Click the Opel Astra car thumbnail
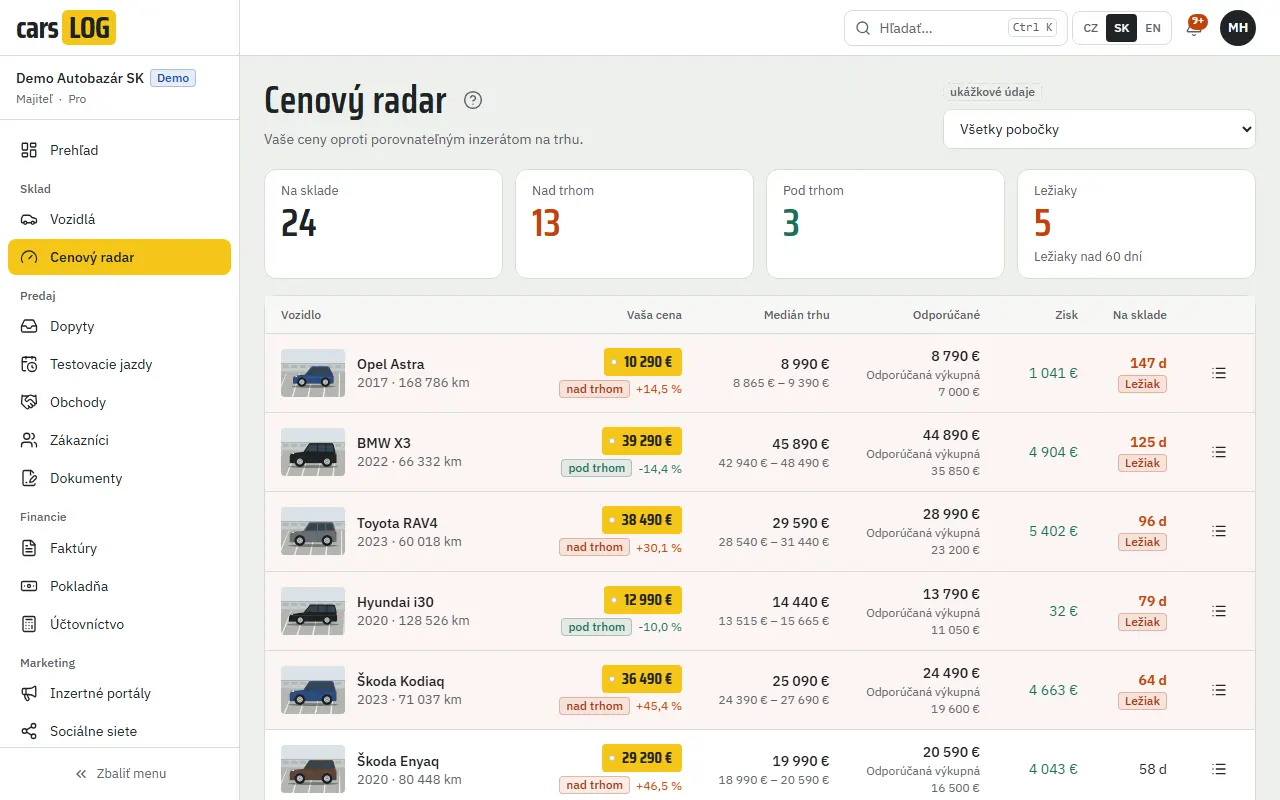The image size is (1280, 800). [313, 373]
